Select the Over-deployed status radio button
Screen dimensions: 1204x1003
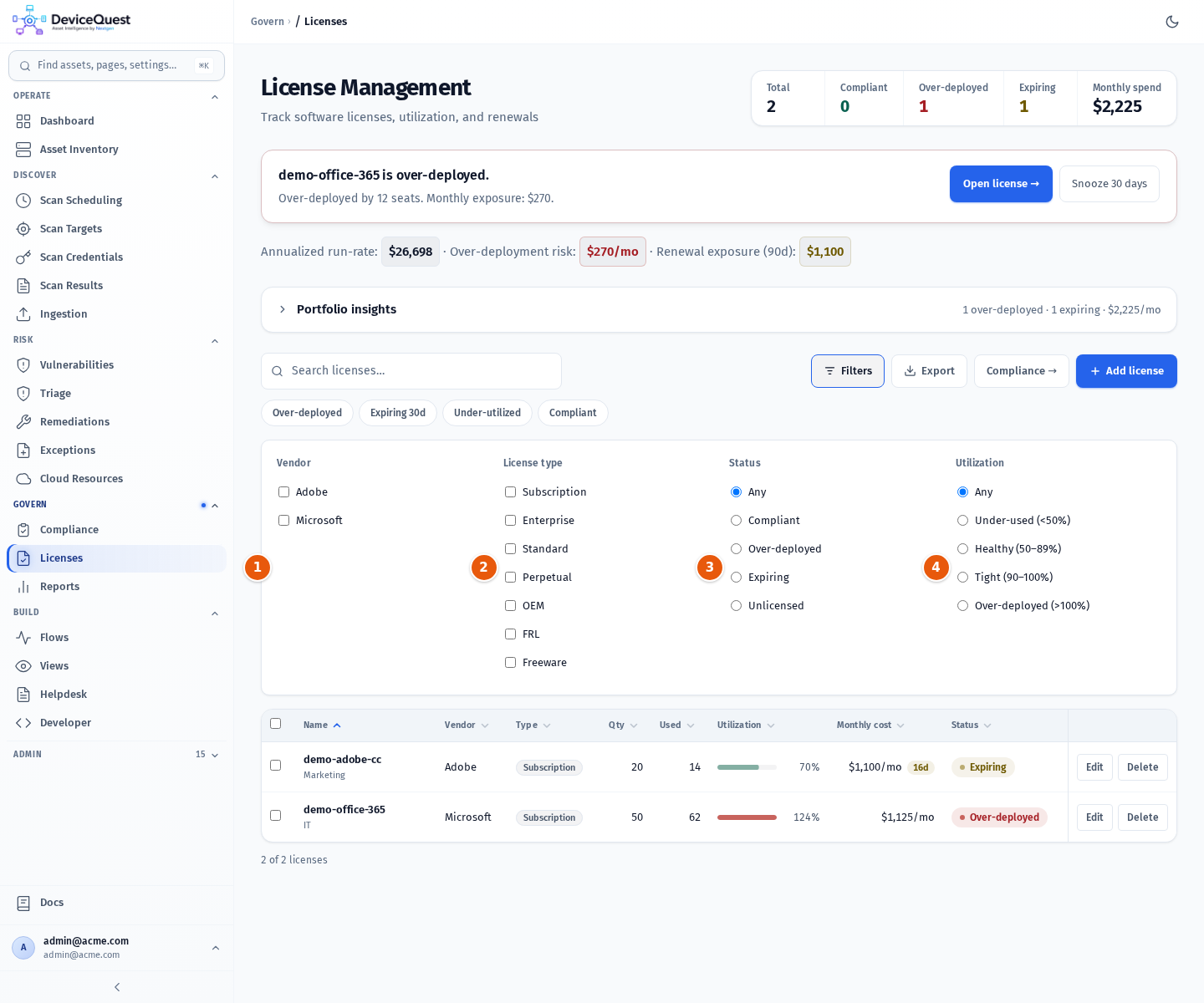(x=736, y=549)
